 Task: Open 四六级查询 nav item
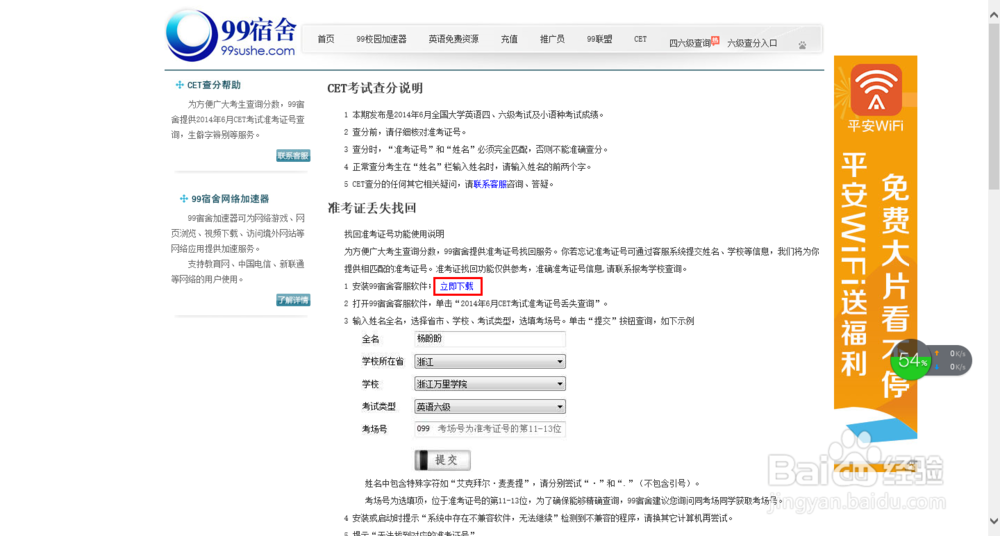(x=690, y=43)
